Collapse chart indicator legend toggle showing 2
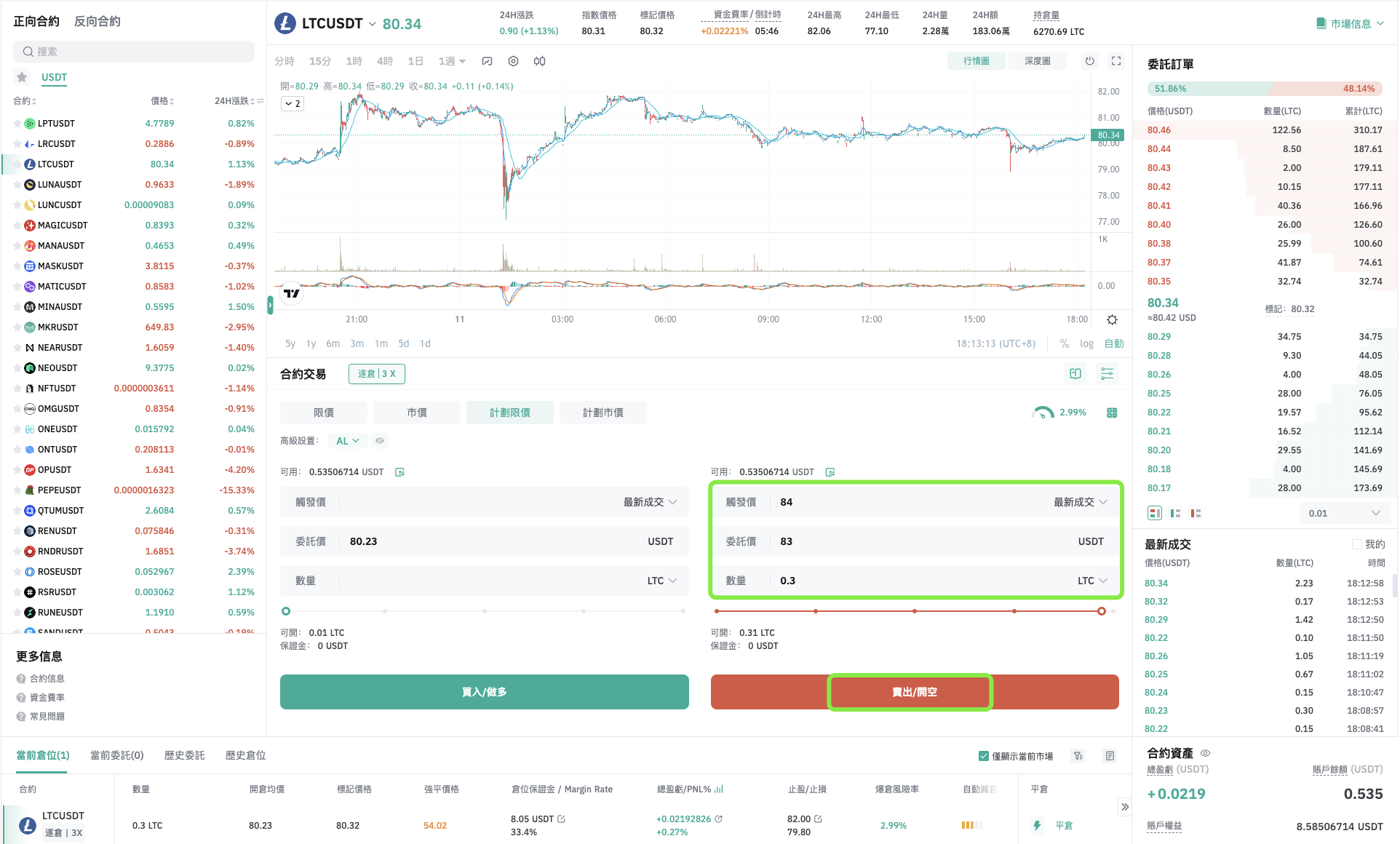The image size is (1400, 844). pos(292,103)
